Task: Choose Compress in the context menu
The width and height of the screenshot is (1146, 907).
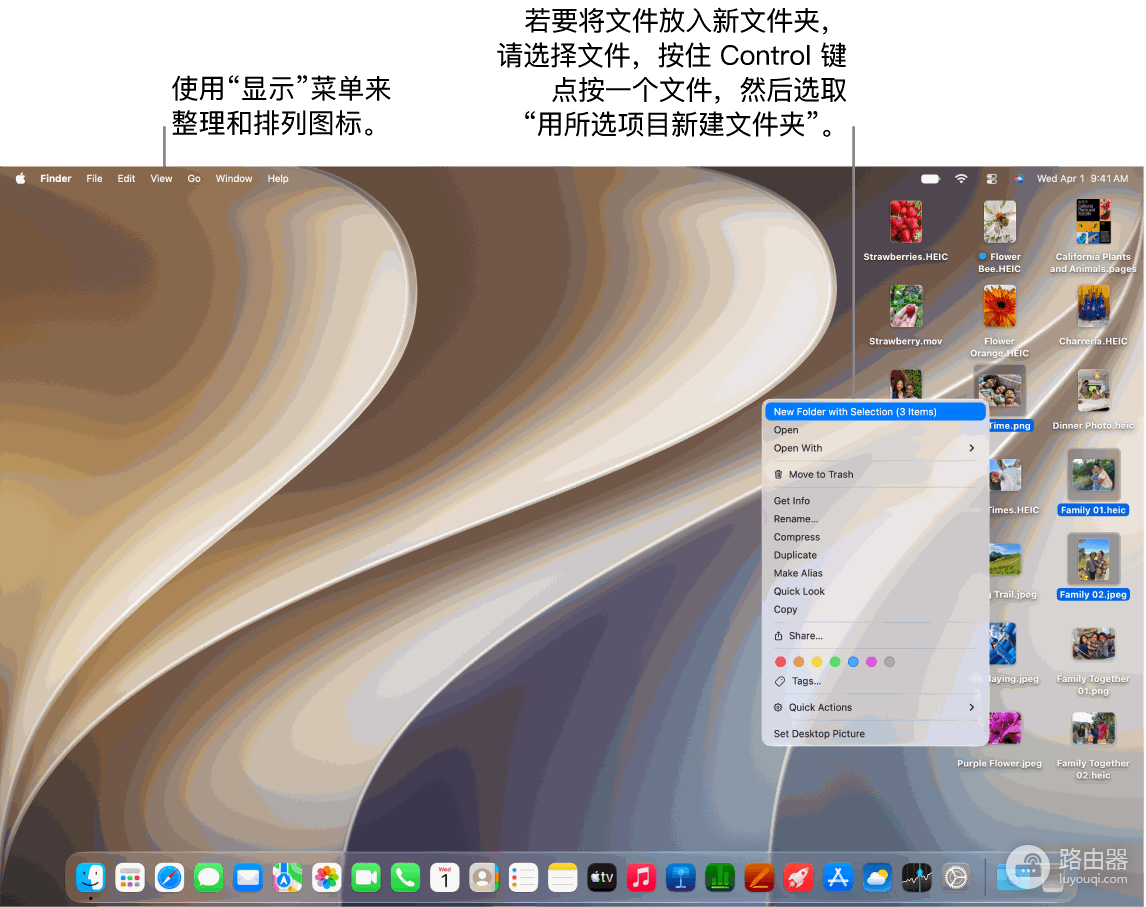Action: point(875,536)
